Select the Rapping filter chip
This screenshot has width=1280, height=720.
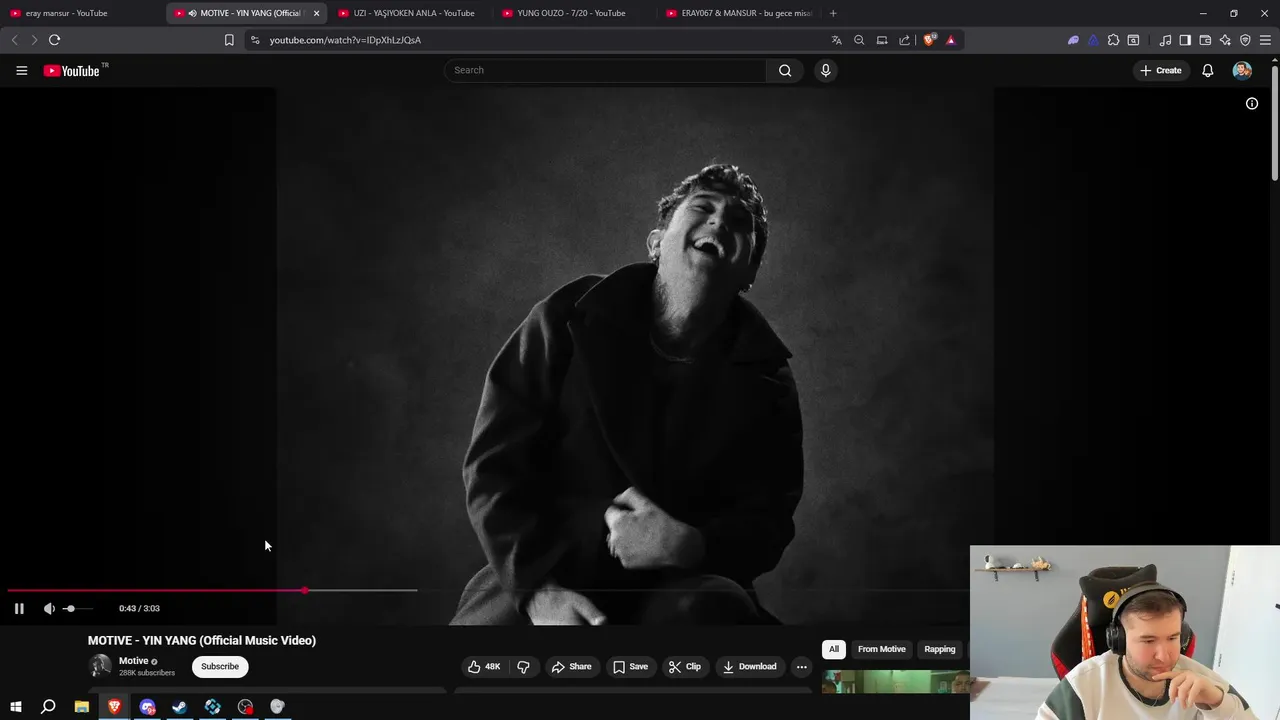939,649
